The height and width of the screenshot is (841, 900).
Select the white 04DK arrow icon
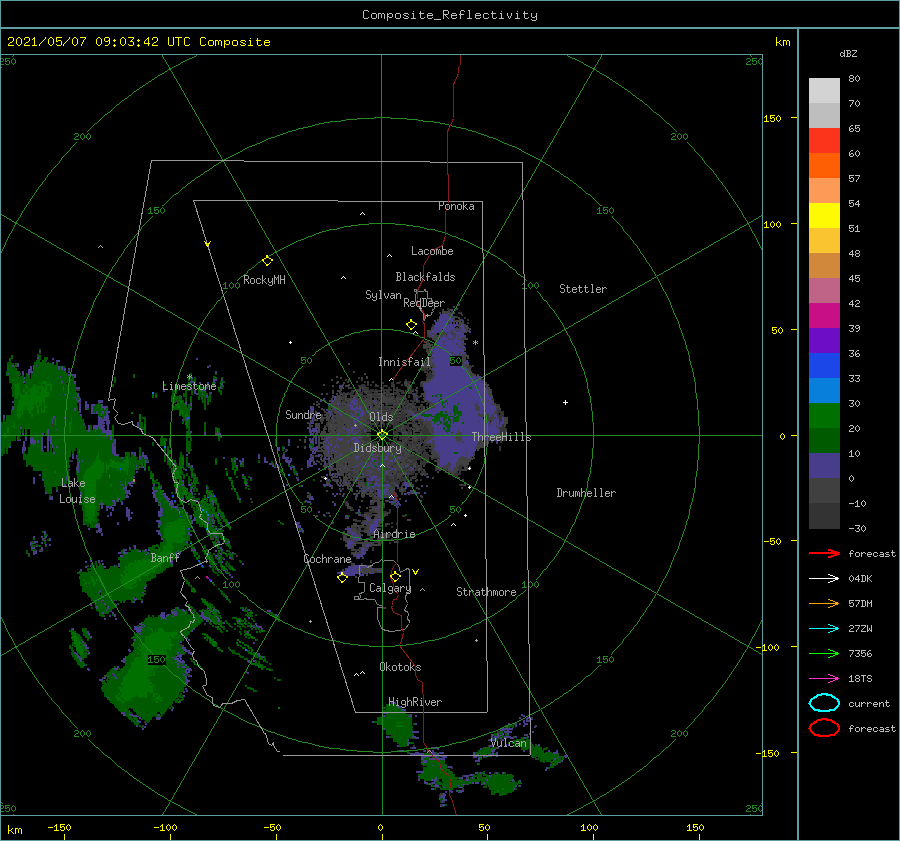824,579
